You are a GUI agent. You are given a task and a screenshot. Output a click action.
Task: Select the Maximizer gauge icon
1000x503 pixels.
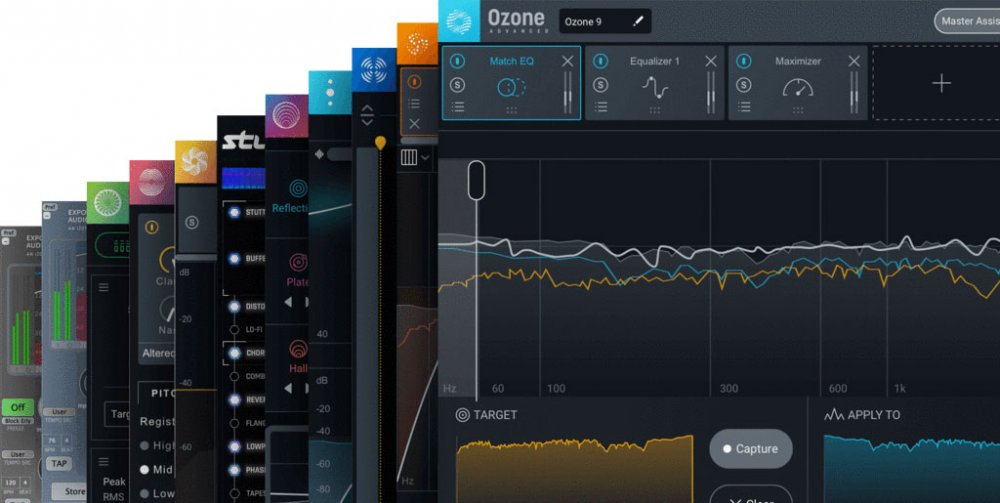[x=798, y=87]
